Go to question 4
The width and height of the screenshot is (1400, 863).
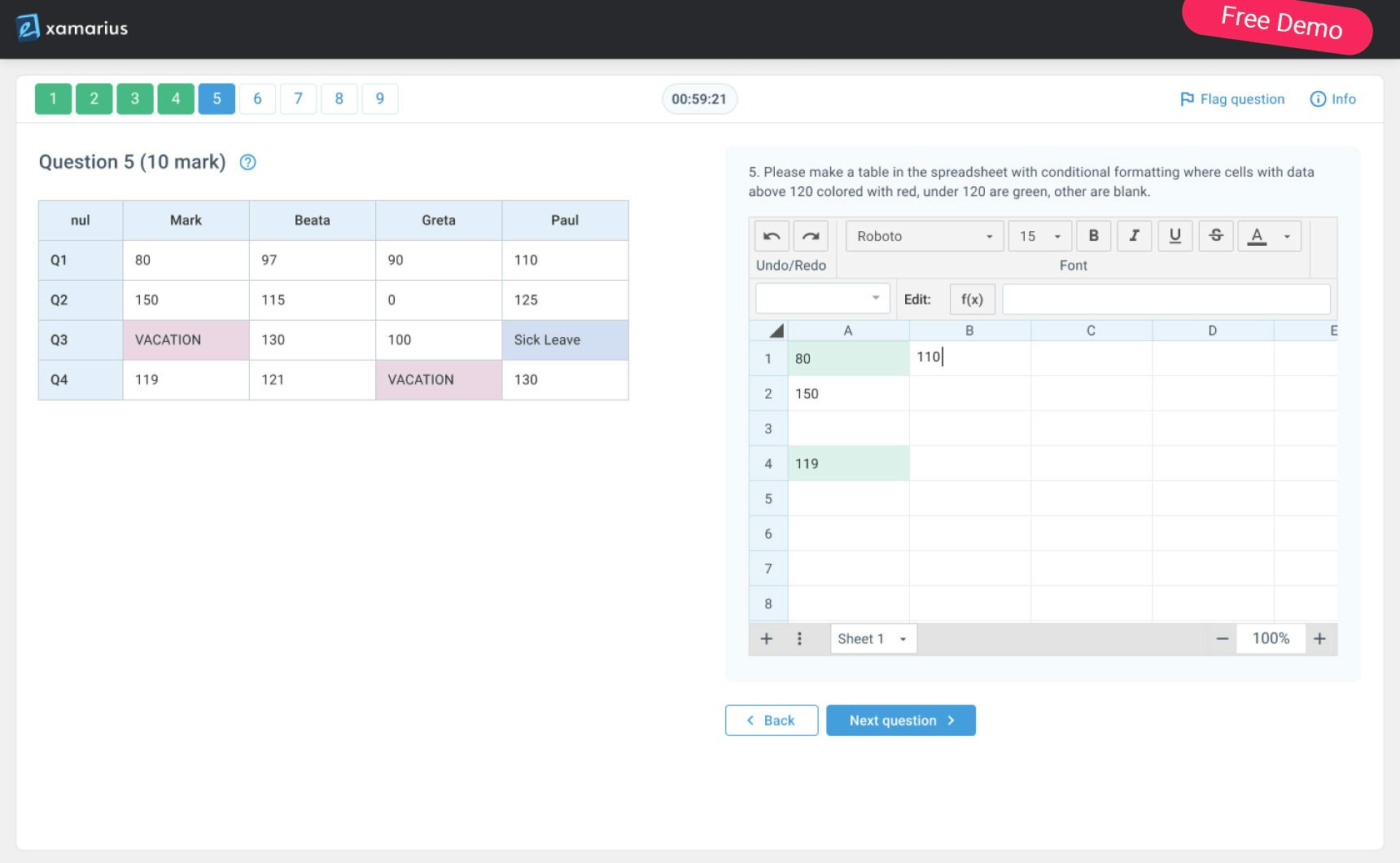coord(176,99)
